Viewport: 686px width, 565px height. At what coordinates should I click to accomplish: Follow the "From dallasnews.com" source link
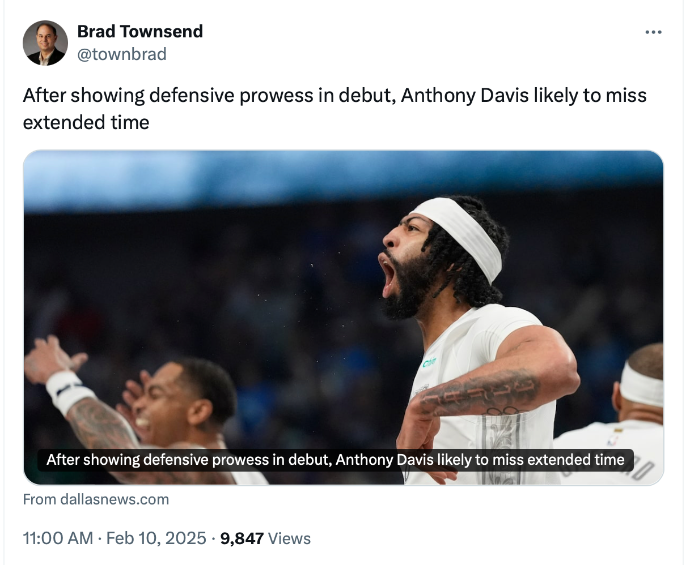point(96,499)
